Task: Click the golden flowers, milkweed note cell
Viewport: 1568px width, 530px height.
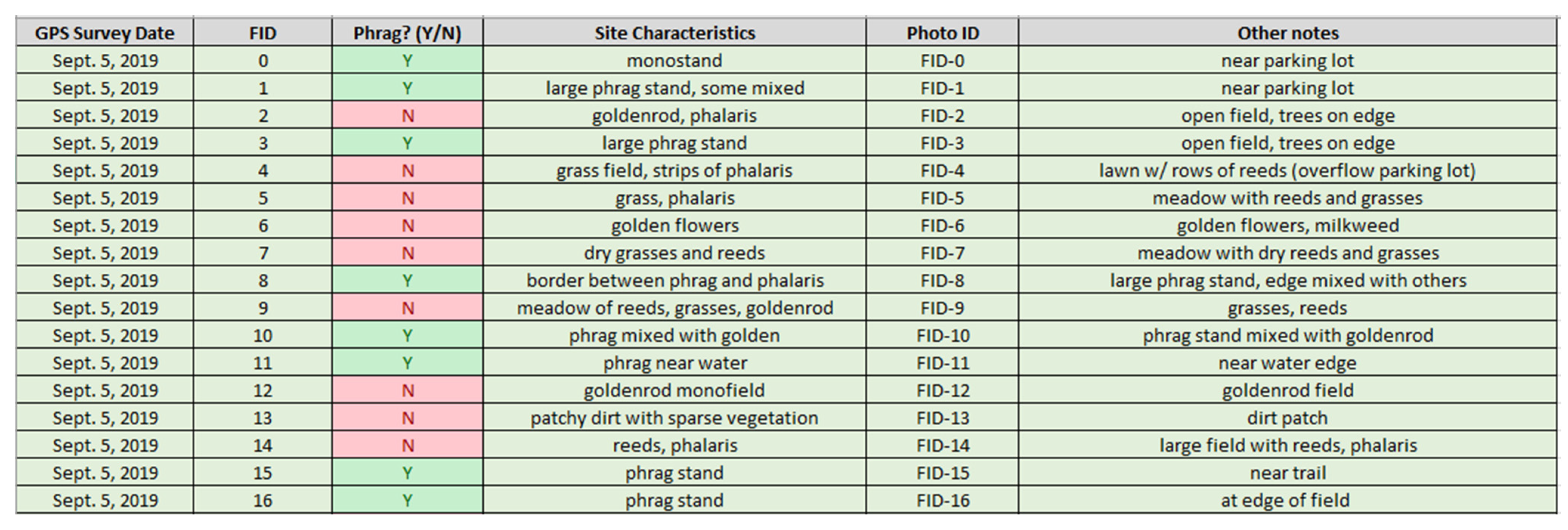Action: [1287, 226]
